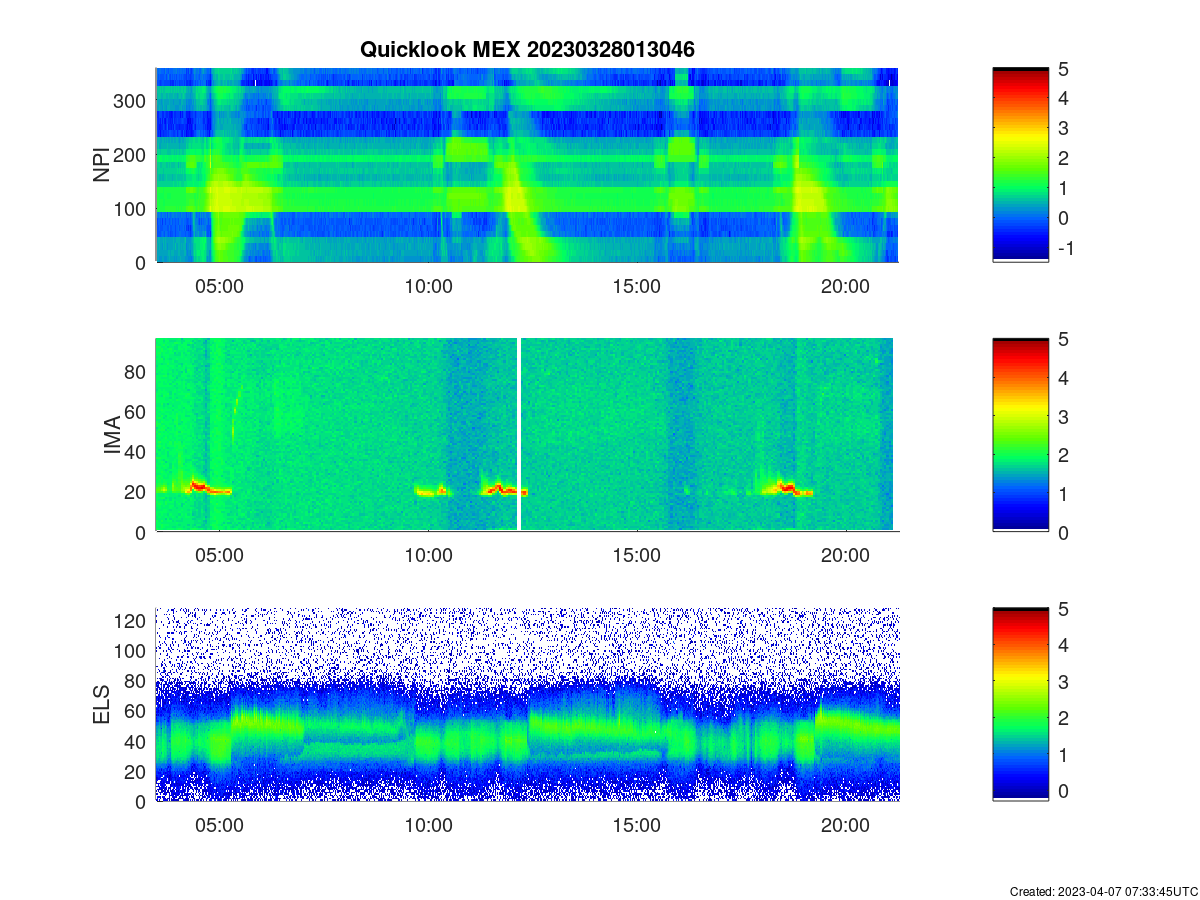
Task: Click the 80 tick on the IMA y-axis
Action: point(137,371)
